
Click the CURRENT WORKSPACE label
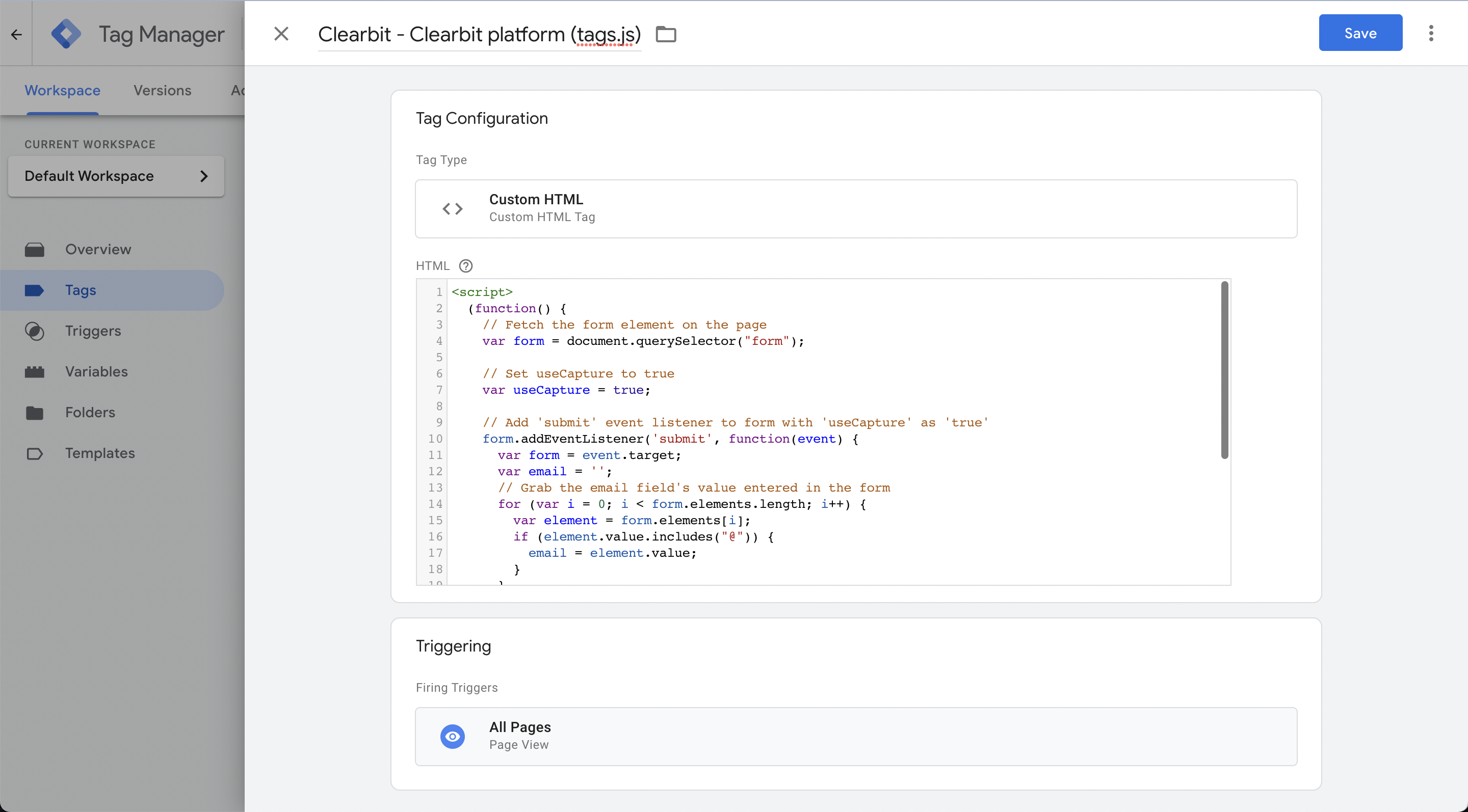[x=90, y=145]
